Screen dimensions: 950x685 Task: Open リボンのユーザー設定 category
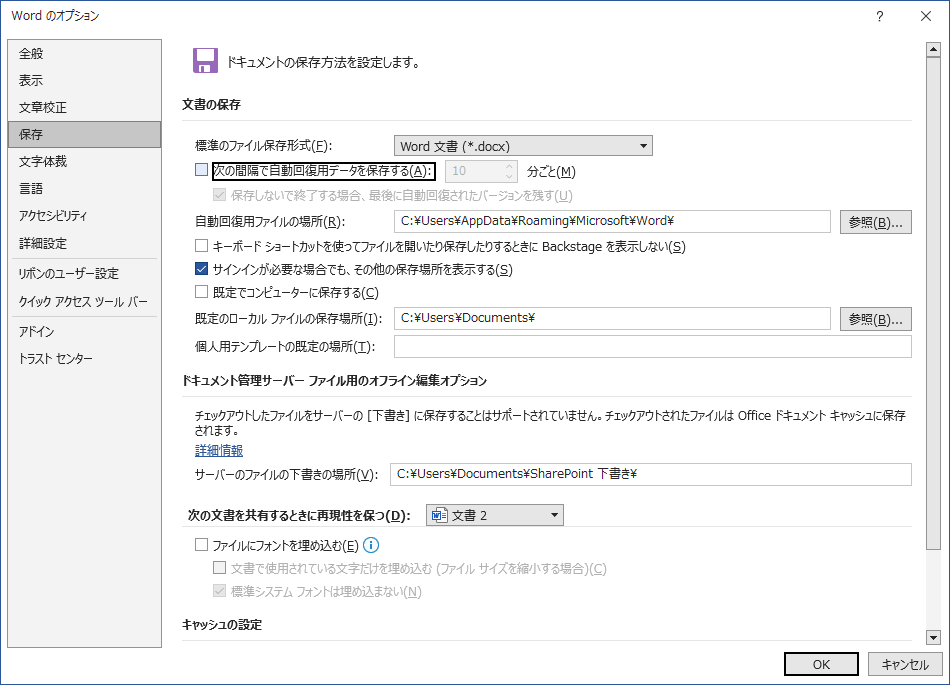(x=85, y=274)
